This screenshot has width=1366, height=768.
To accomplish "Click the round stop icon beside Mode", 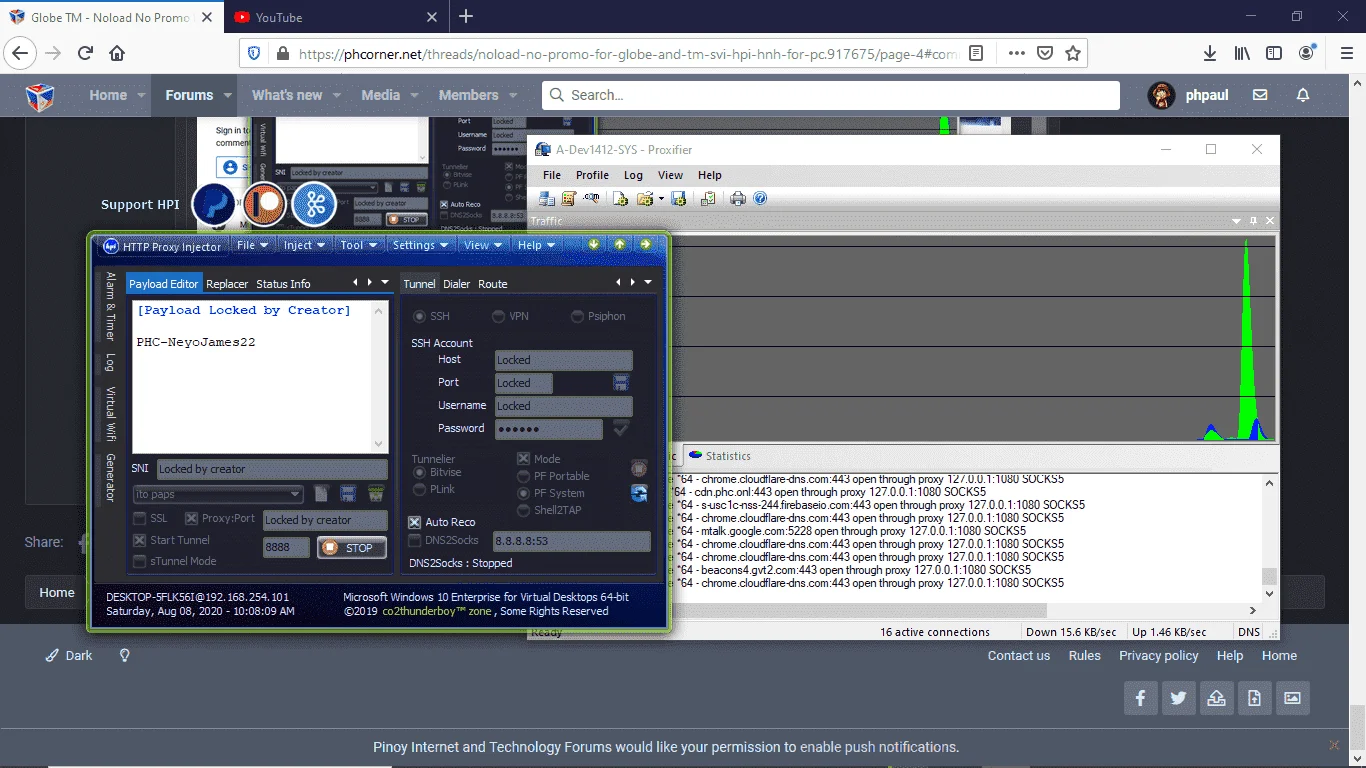I will 639,467.
